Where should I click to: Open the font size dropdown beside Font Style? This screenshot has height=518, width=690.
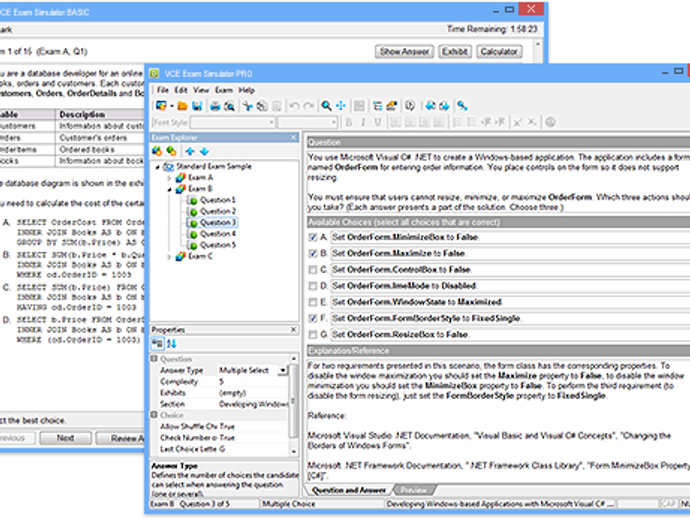point(334,122)
